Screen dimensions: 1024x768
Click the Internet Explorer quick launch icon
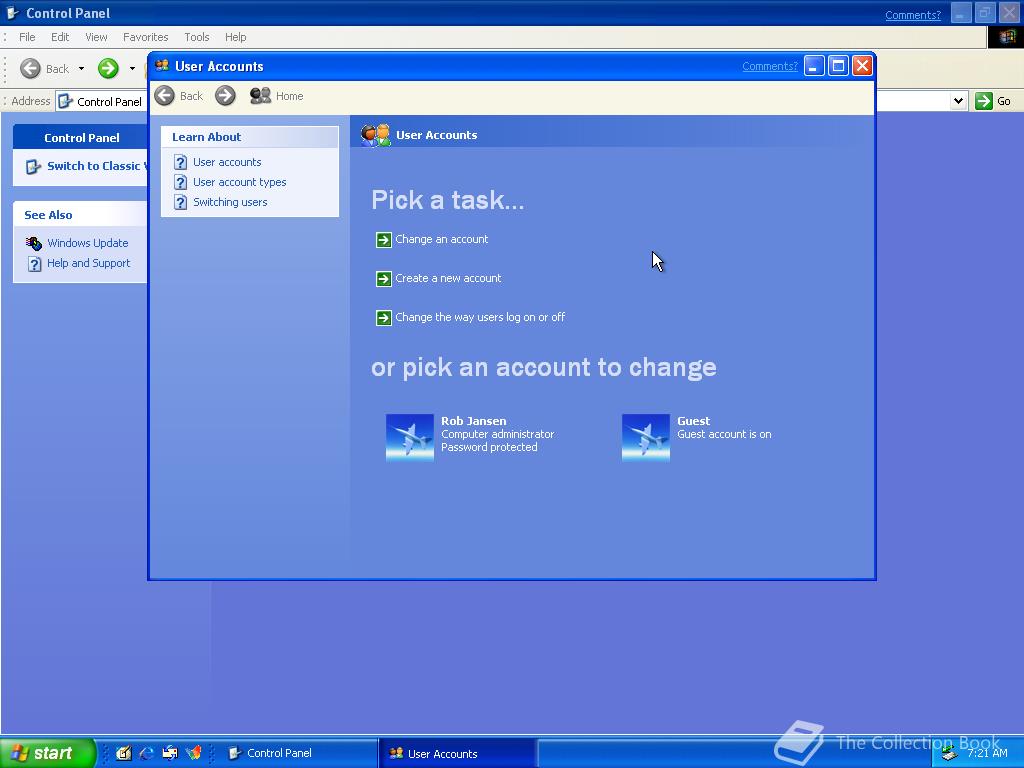[147, 753]
